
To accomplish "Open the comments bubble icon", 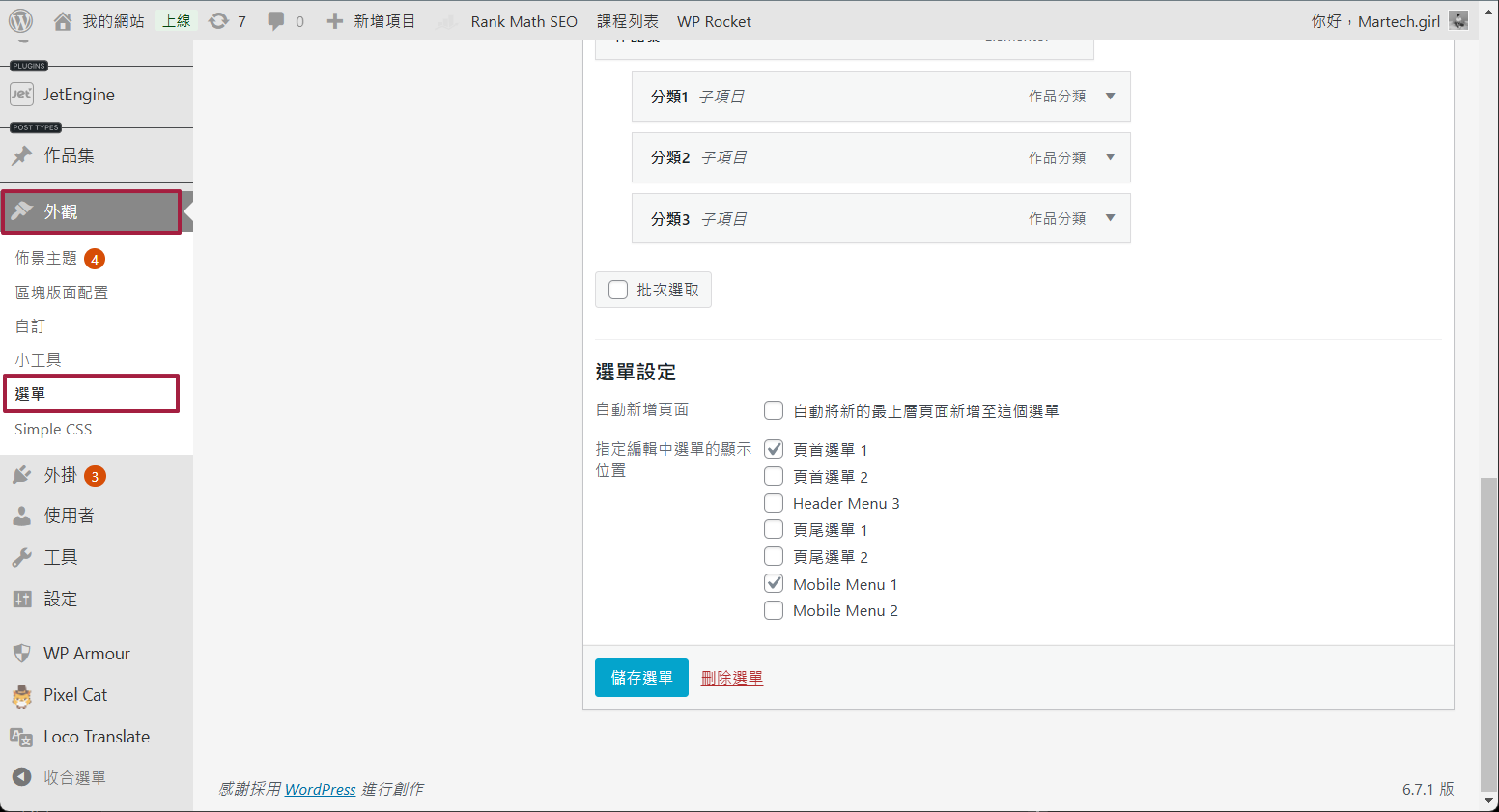I will click(276, 21).
